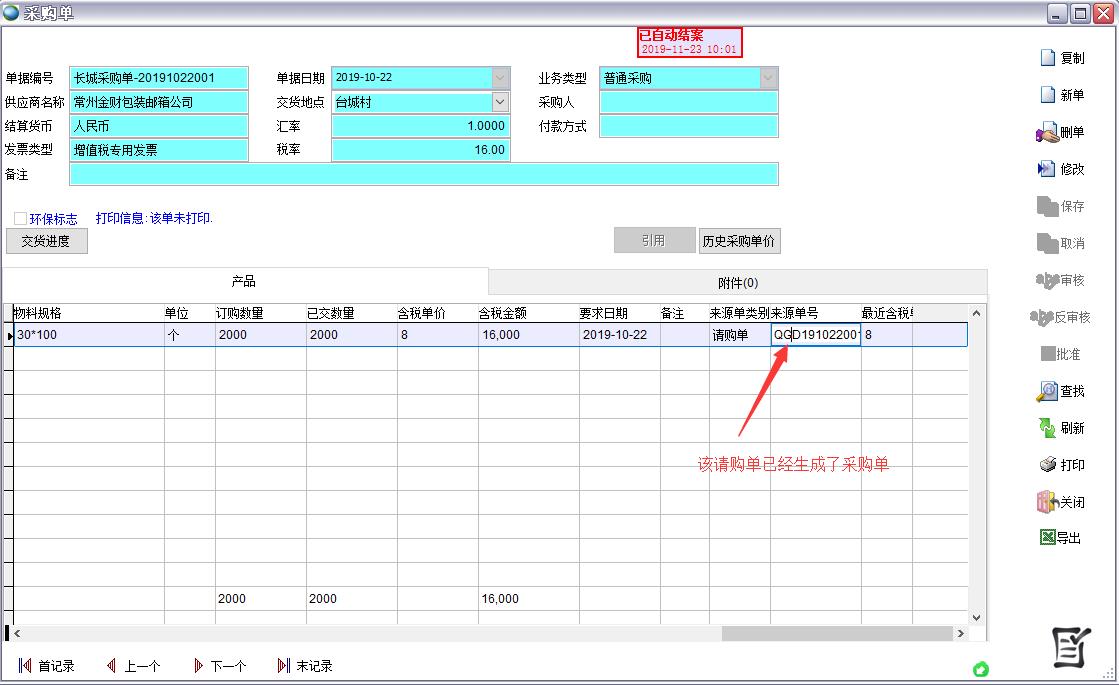Click the 复制 (Copy) icon
1119x685 pixels.
coord(1048,58)
